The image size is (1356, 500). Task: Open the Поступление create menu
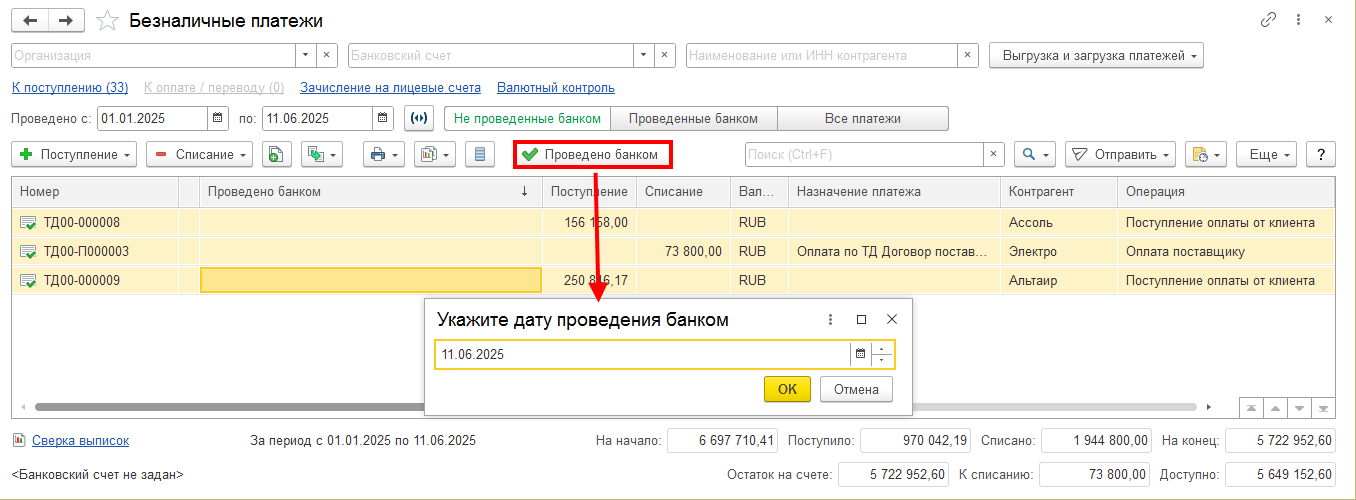pyautogui.click(x=75, y=154)
